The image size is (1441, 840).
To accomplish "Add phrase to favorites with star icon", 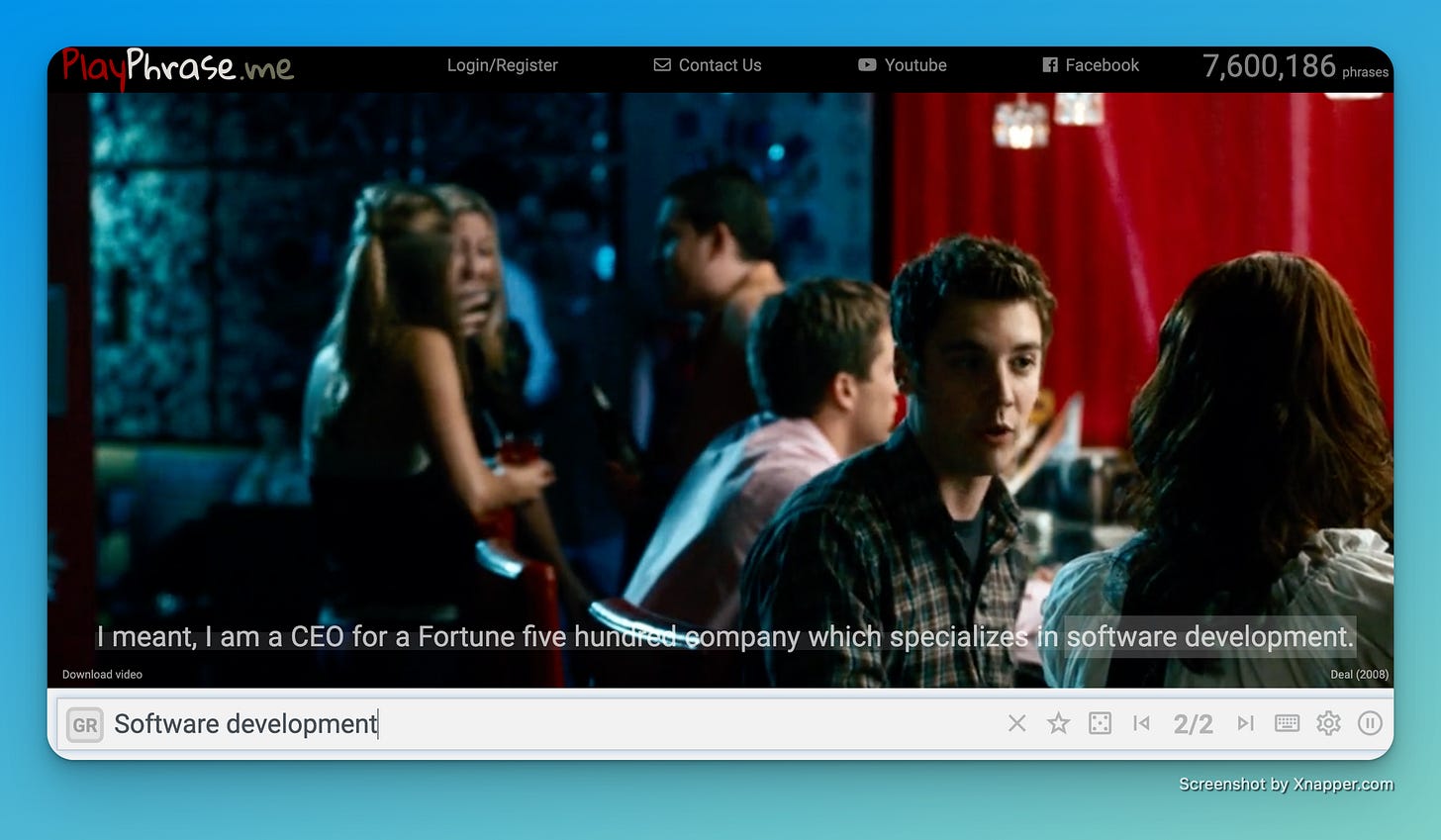I will 1058,724.
